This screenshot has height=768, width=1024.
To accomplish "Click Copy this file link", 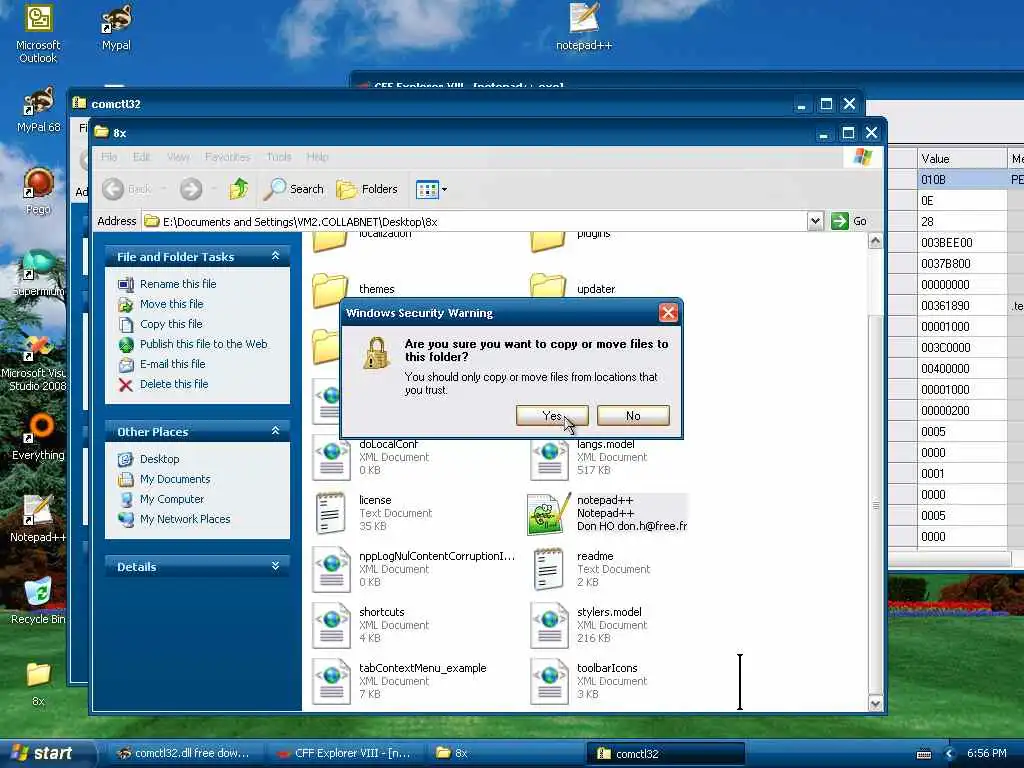I will coord(171,324).
